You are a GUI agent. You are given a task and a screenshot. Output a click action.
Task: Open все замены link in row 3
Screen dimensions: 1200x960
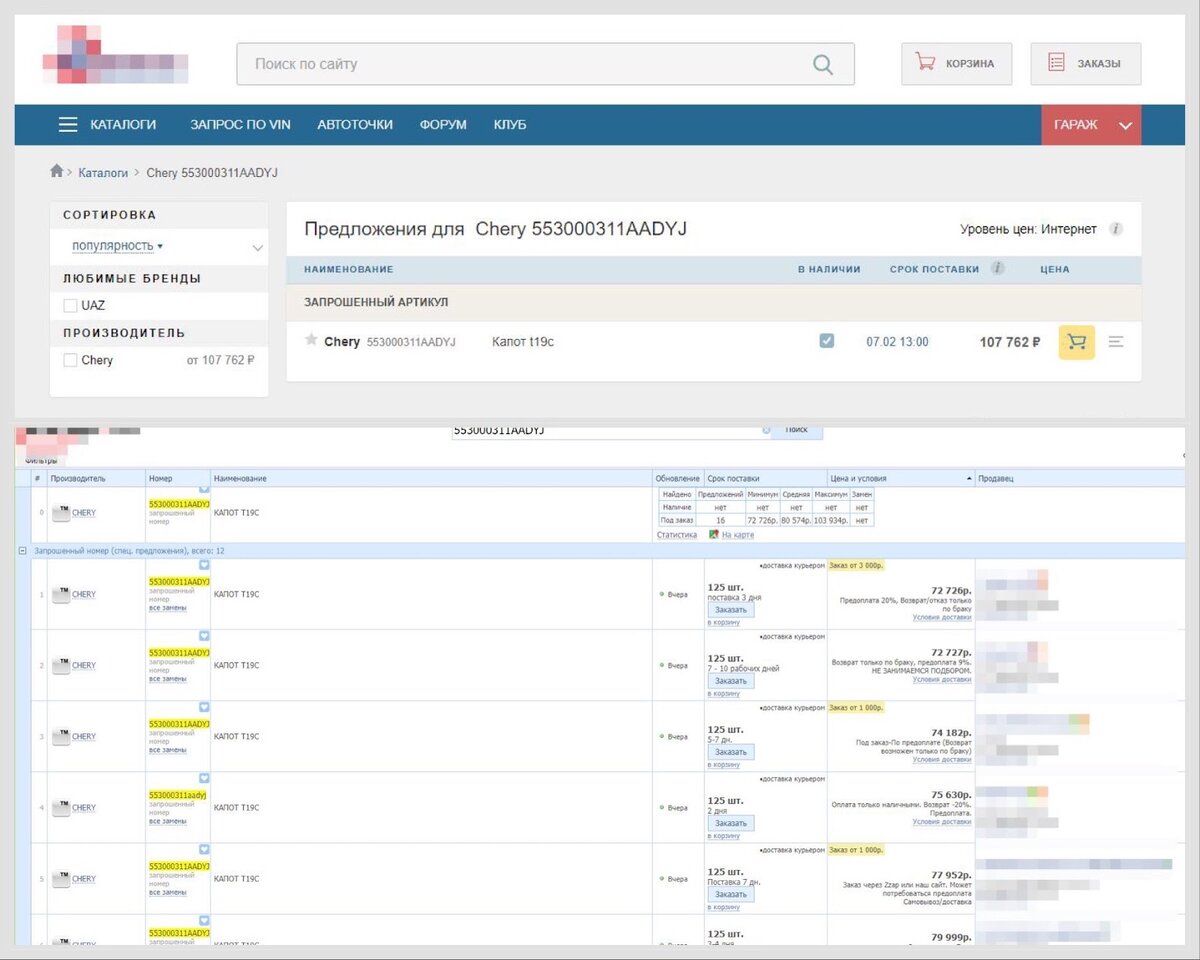point(168,750)
